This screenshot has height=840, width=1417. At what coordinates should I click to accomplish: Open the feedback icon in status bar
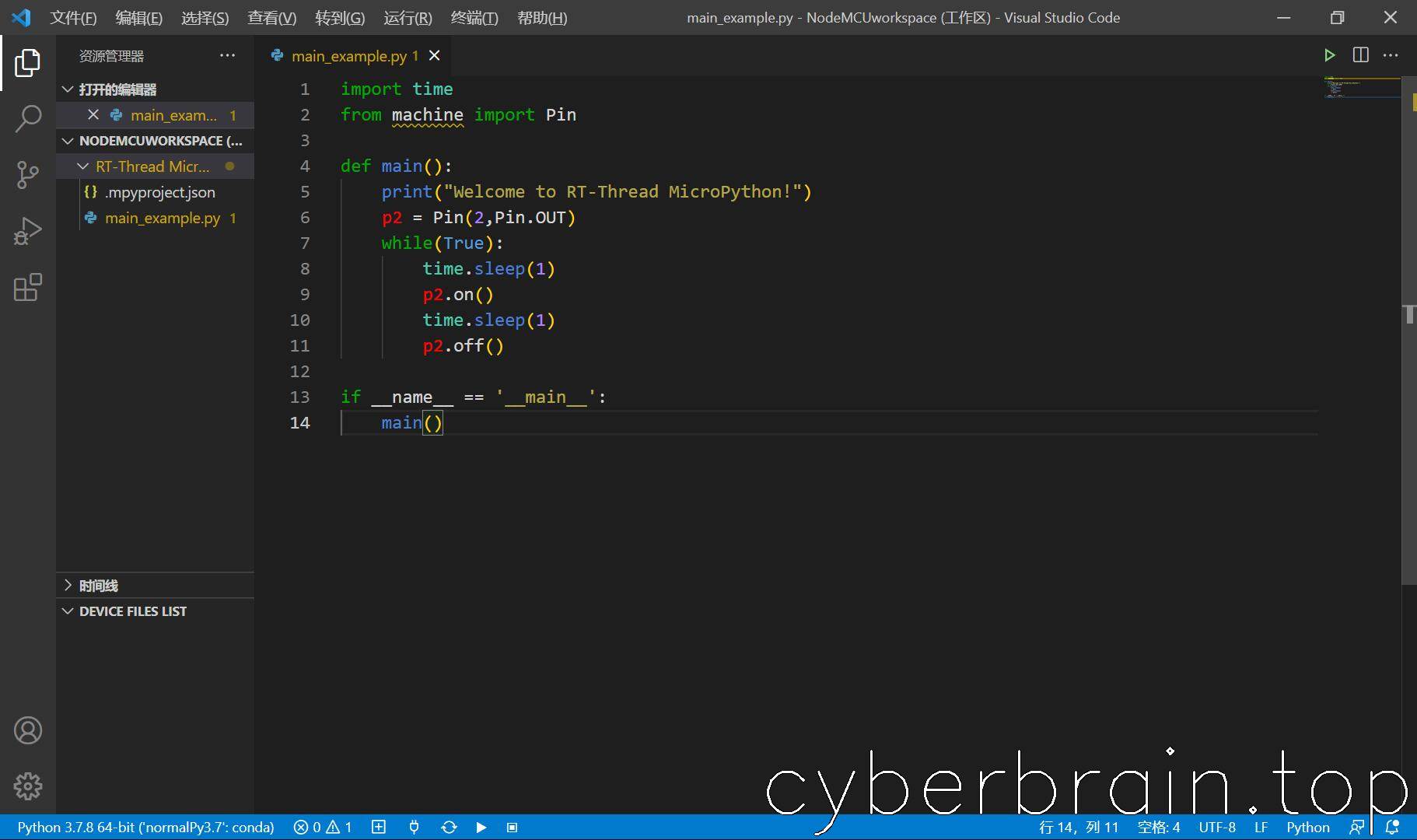1357,827
